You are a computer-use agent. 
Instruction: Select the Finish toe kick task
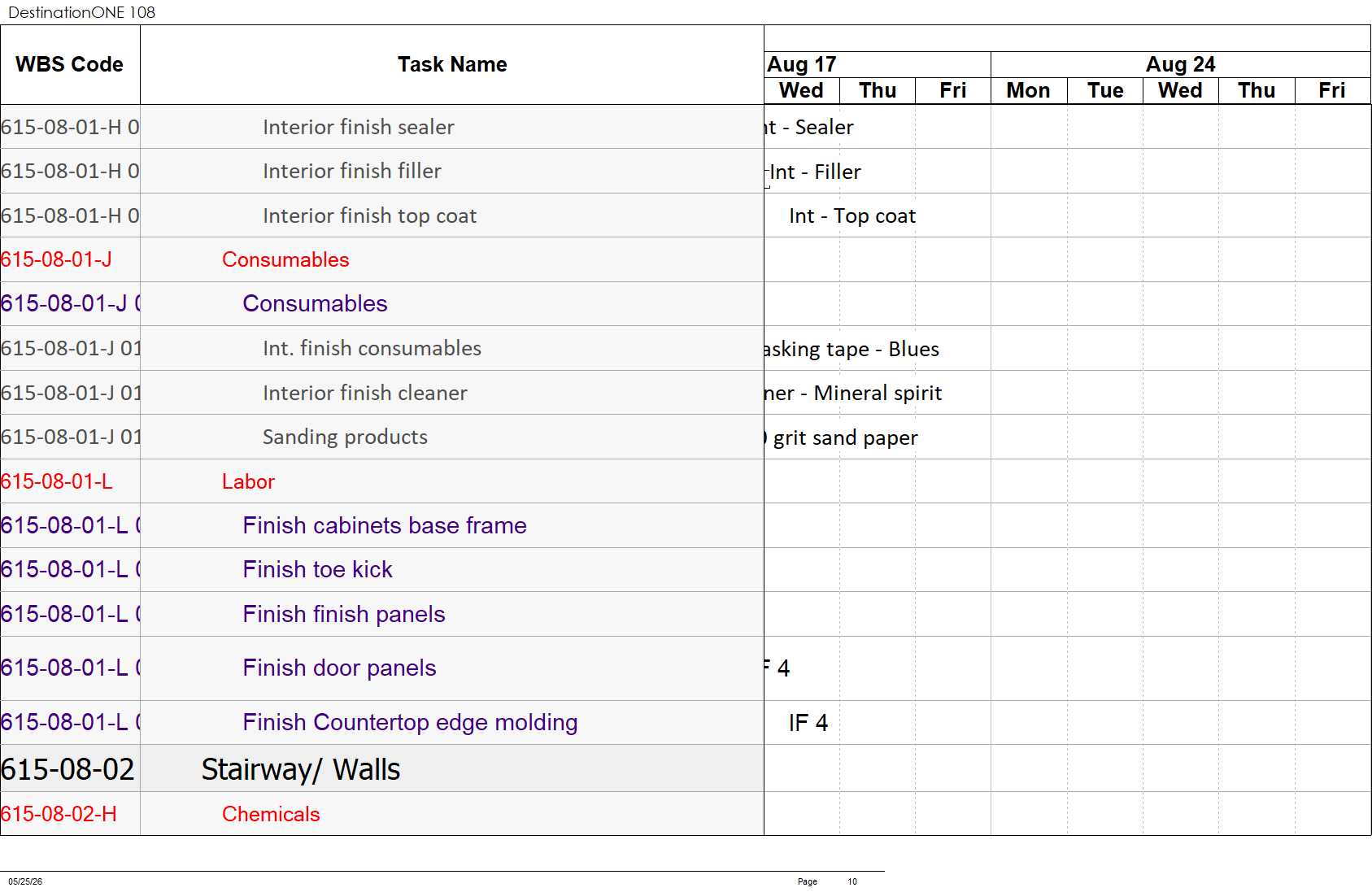317,569
